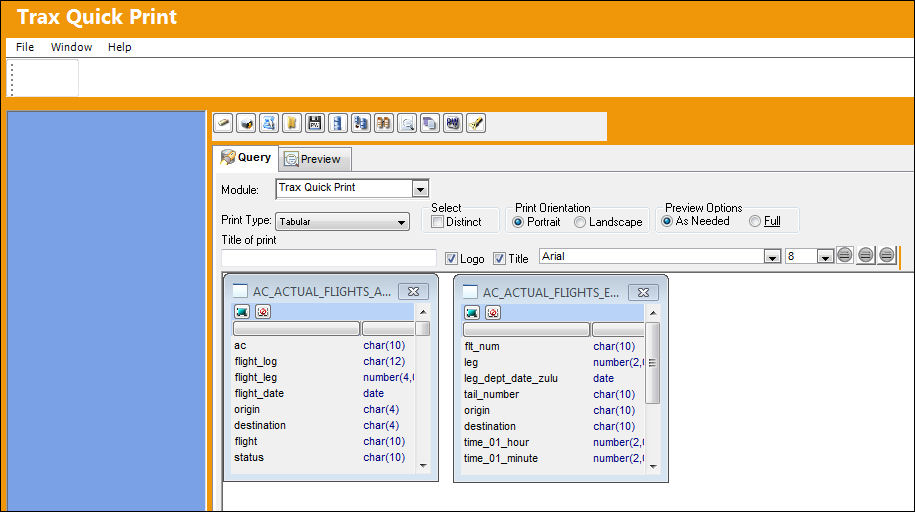Click the flight_date field in first table
The height and width of the screenshot is (512, 915).
[259, 393]
